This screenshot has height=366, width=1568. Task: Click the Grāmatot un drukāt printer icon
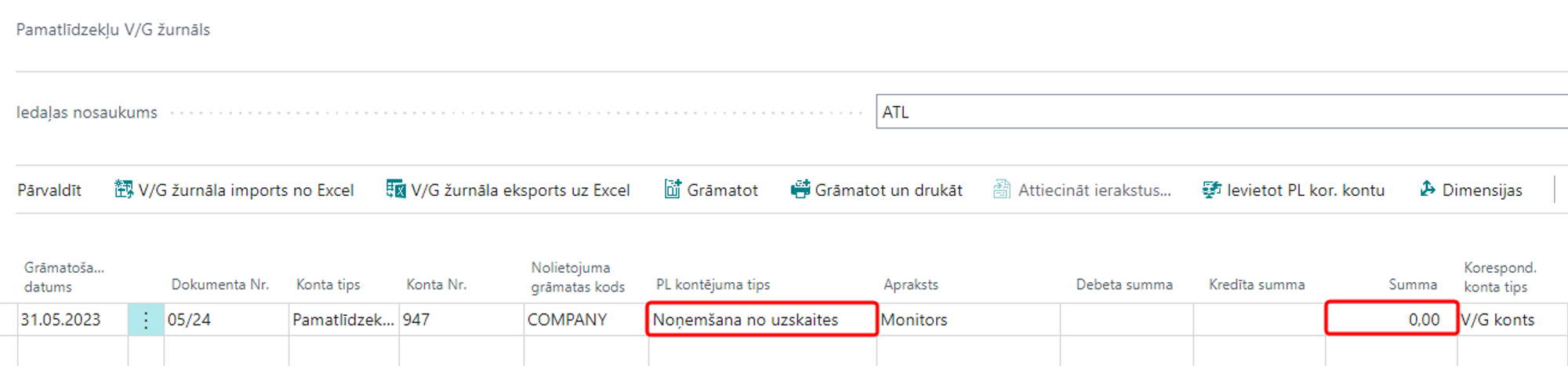[800, 190]
